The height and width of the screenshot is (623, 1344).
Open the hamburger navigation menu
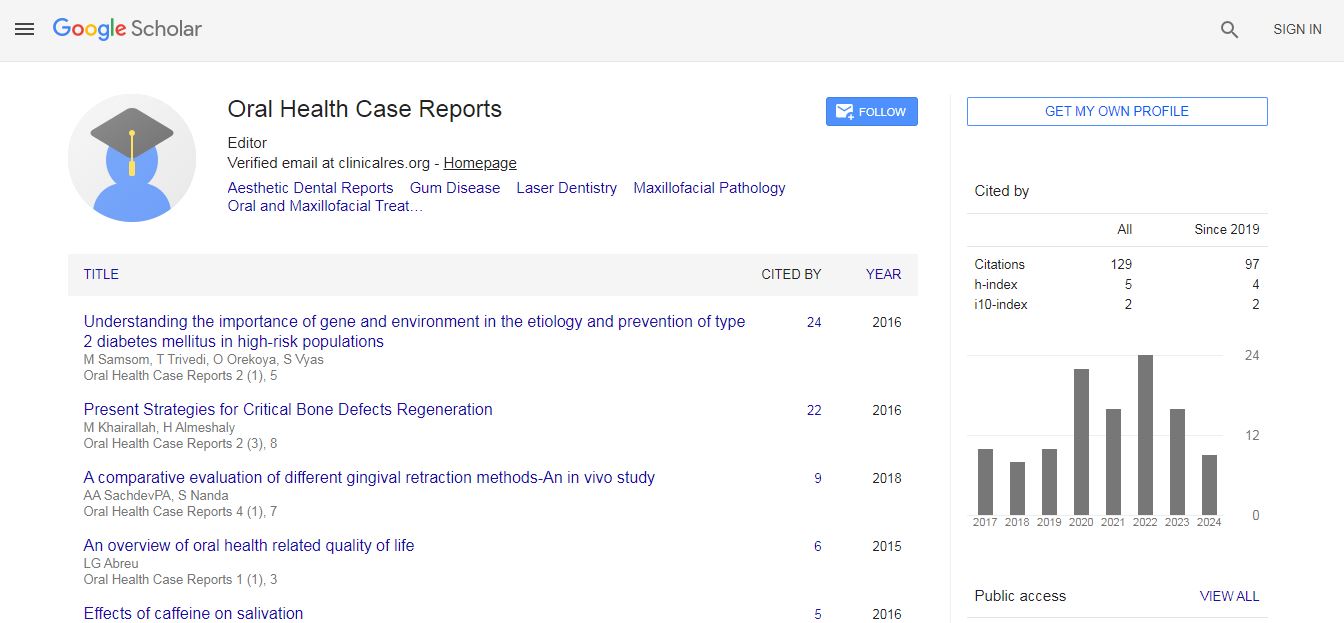[x=24, y=29]
